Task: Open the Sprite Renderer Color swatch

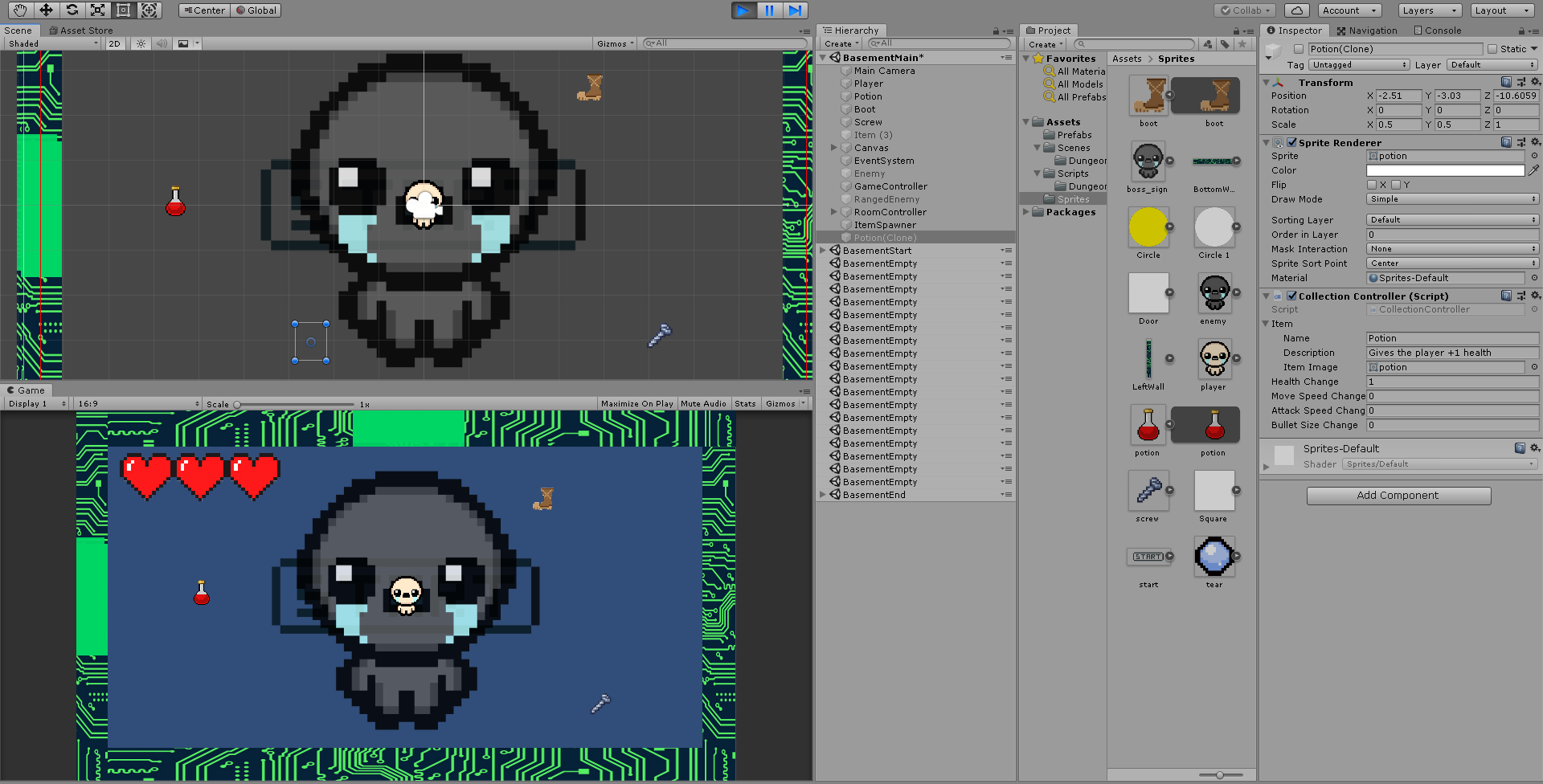Action: (1444, 169)
